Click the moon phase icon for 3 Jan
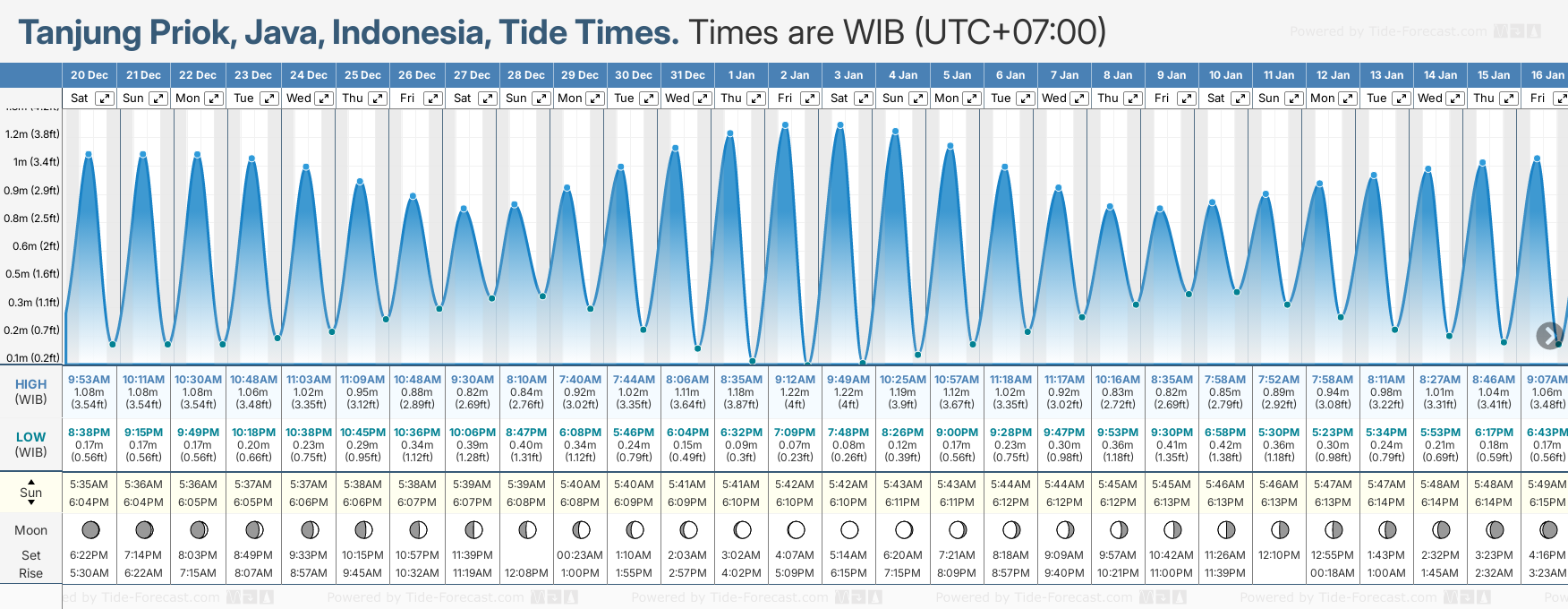This screenshot has width=1568, height=609. tap(849, 529)
